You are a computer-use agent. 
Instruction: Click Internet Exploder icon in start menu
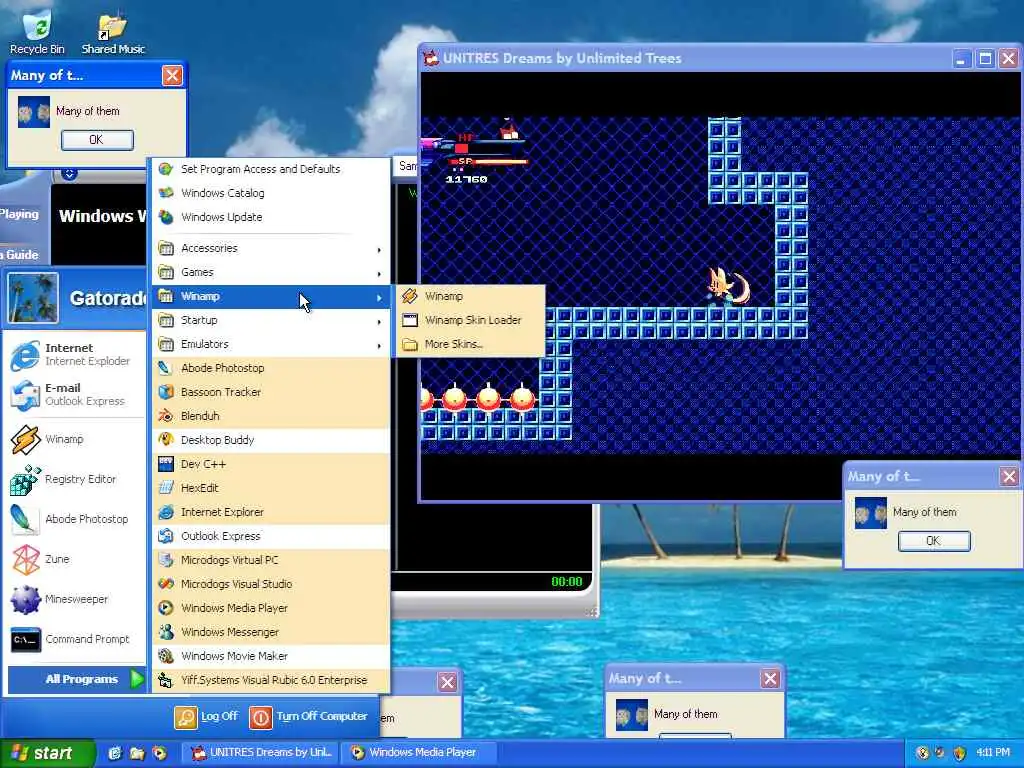25,355
